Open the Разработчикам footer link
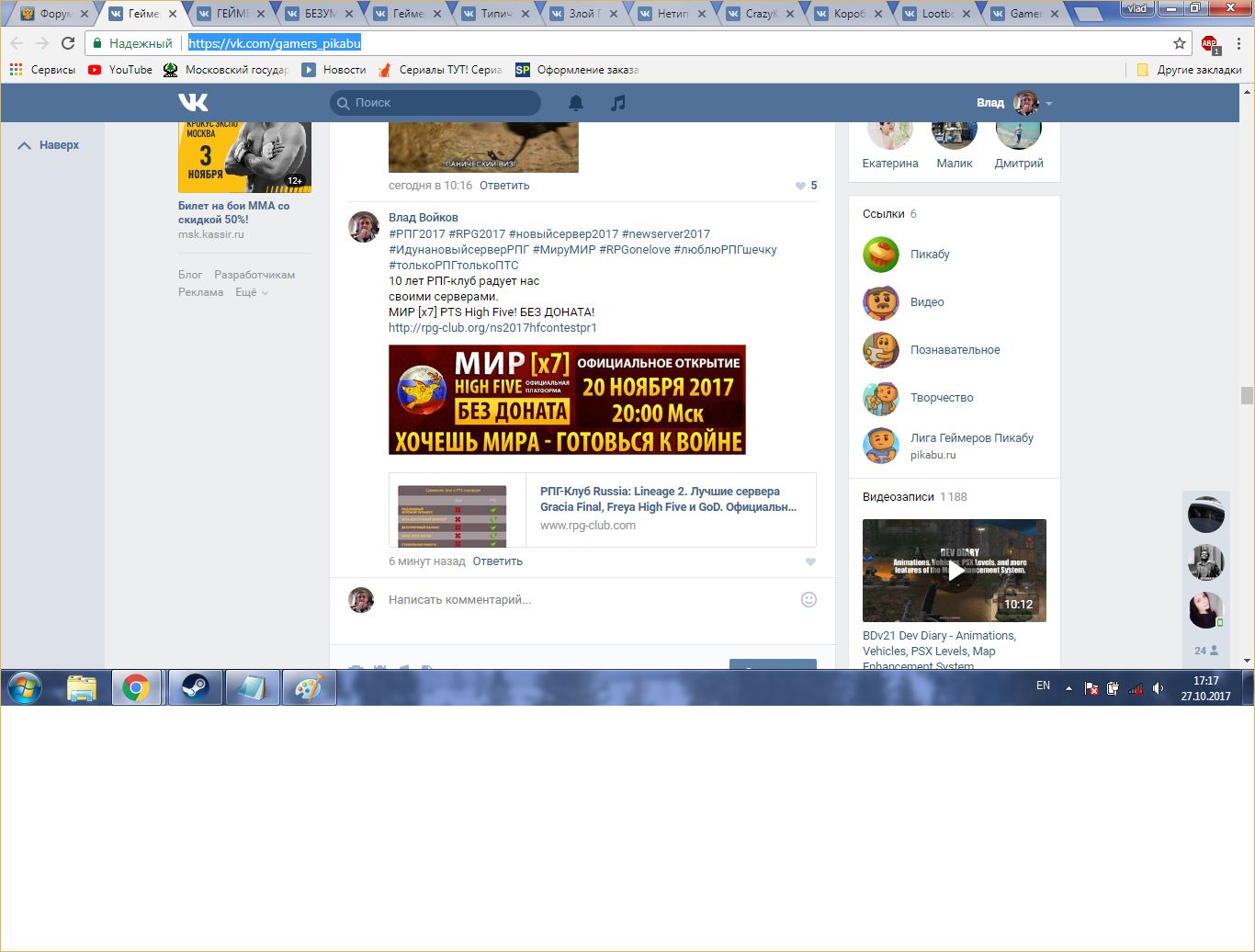Screen dimensions: 1255x952 pyautogui.click(x=254, y=275)
